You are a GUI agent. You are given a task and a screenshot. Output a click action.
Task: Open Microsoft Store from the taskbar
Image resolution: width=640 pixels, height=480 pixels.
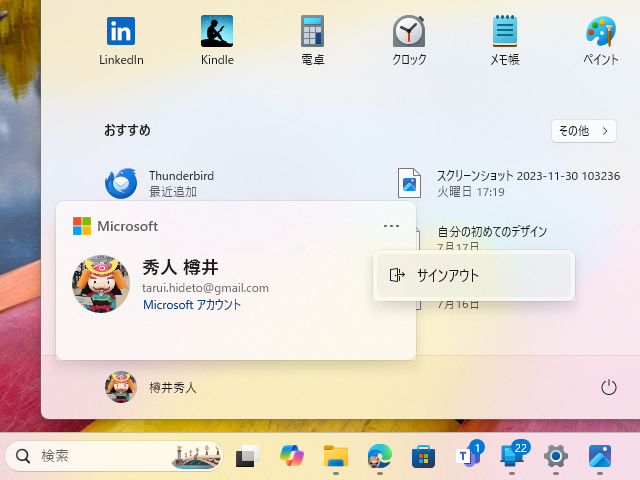(x=423, y=456)
